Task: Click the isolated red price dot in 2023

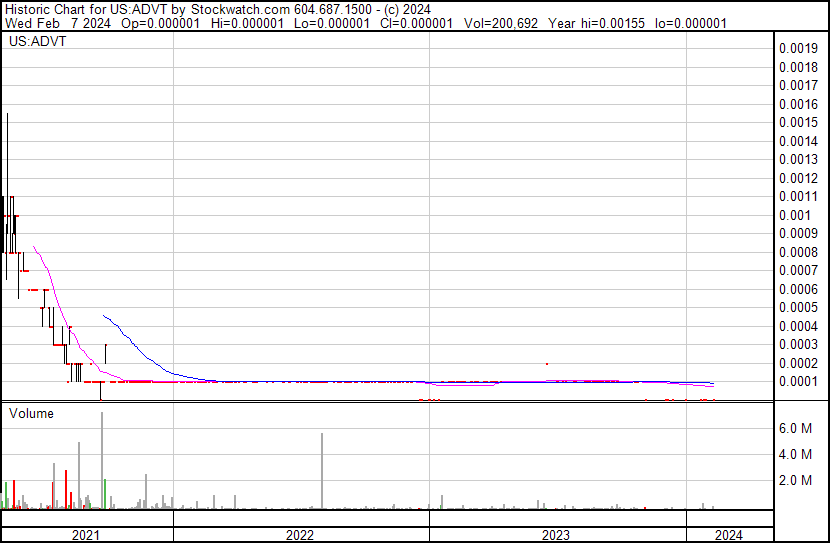Action: click(547, 364)
